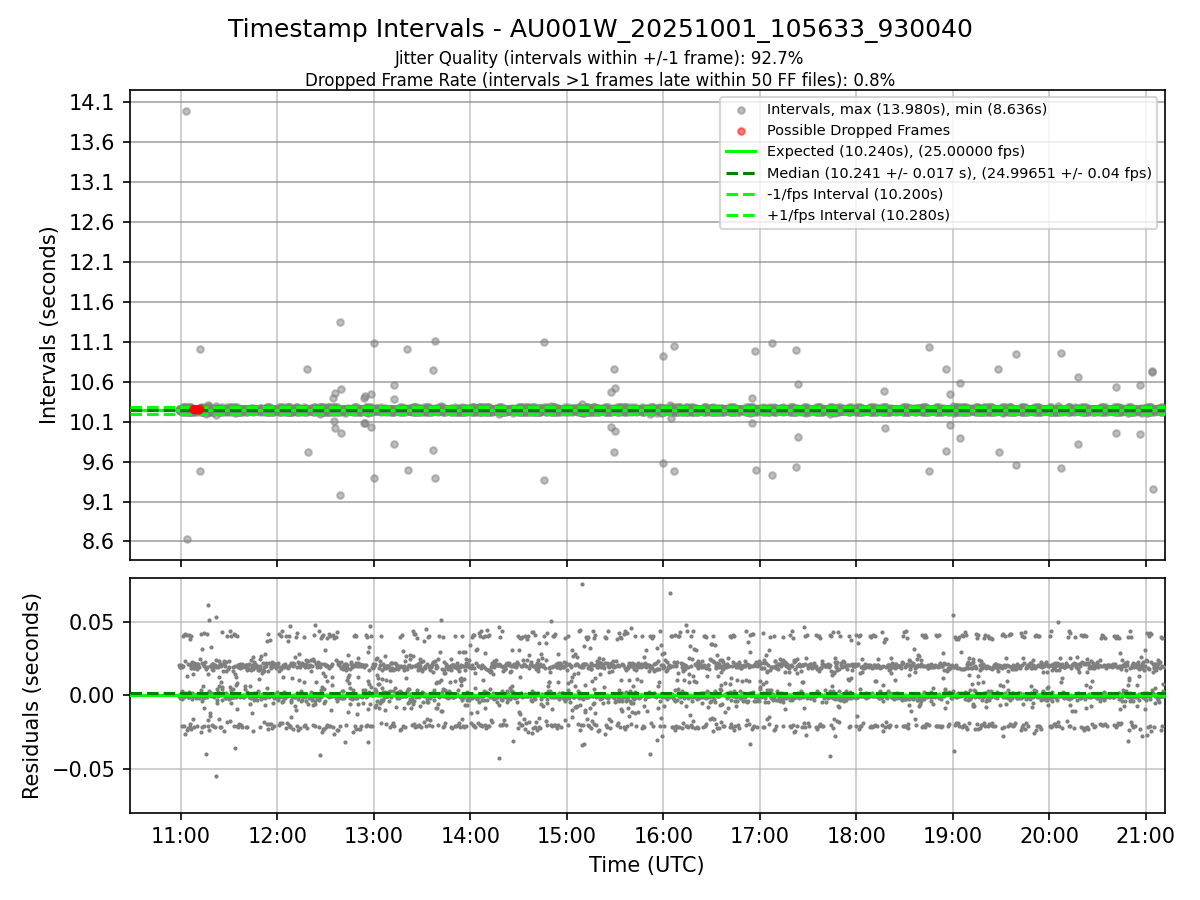
Task: Click the red dot marker beside the legend "Possible Dropped Frames" entry
Action: click(741, 131)
